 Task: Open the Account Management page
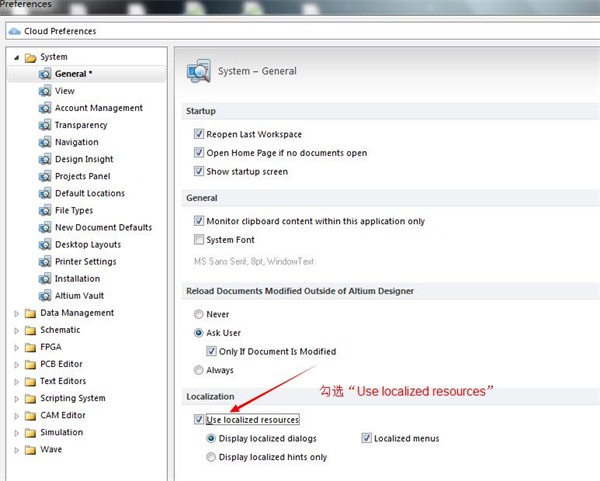pyautogui.click(x=99, y=108)
